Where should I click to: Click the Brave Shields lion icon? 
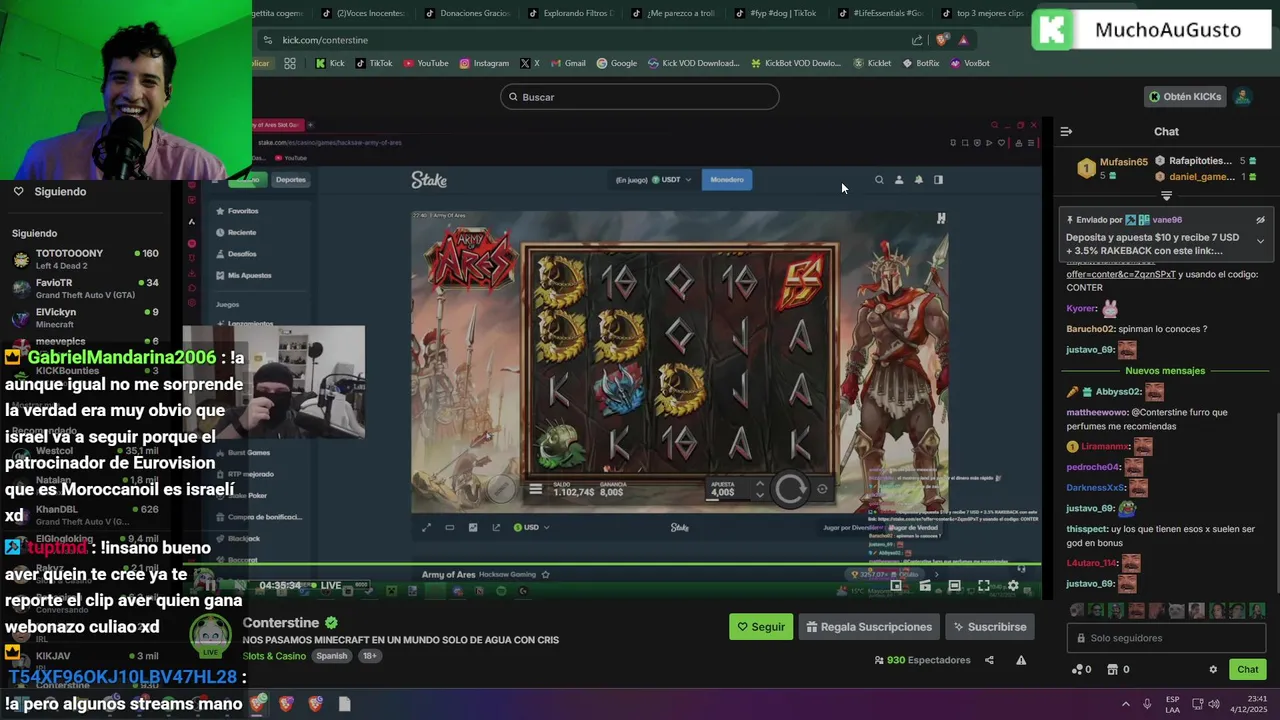click(942, 40)
